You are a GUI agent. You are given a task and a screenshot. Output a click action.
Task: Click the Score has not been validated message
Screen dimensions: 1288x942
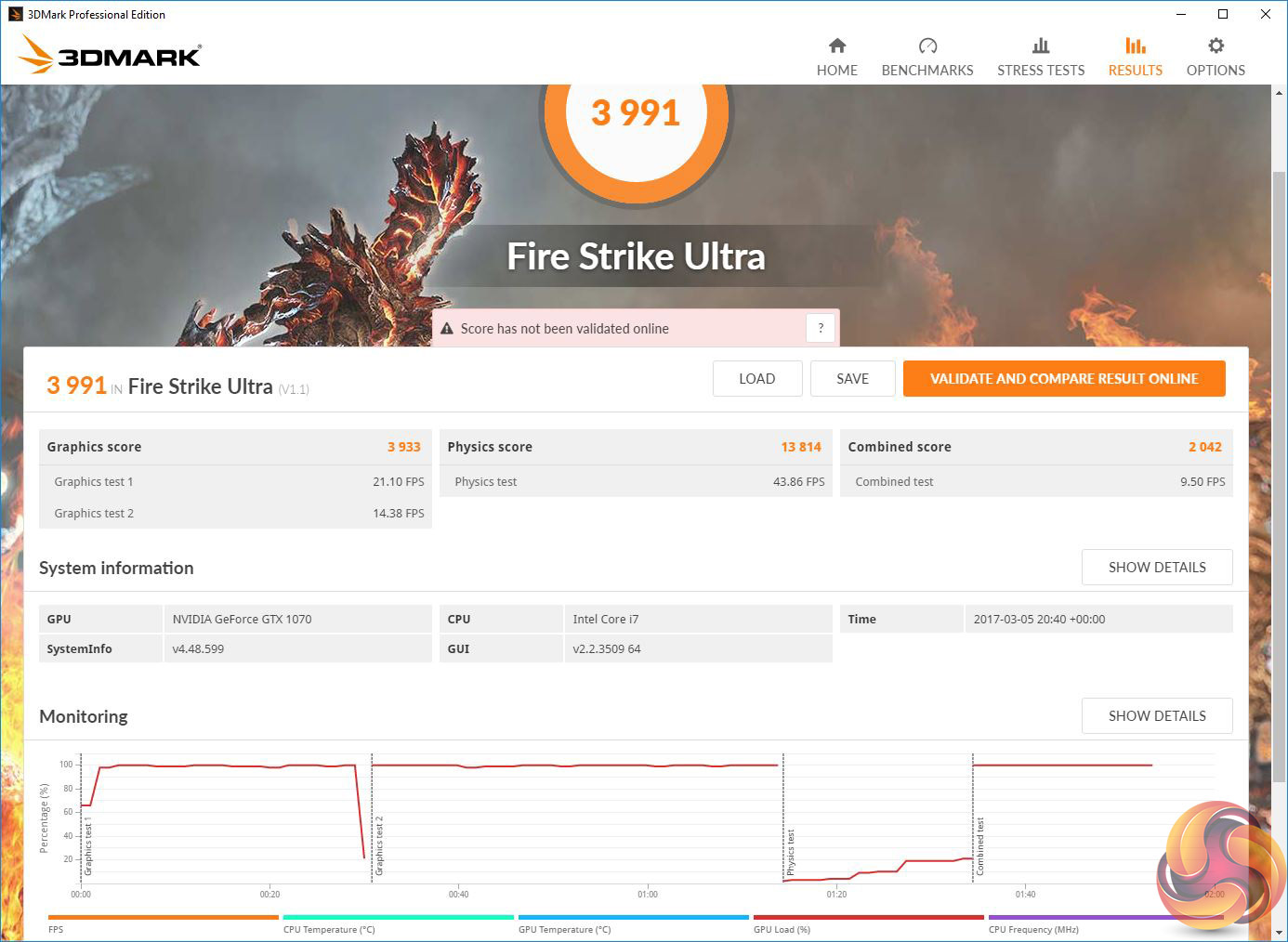[565, 329]
